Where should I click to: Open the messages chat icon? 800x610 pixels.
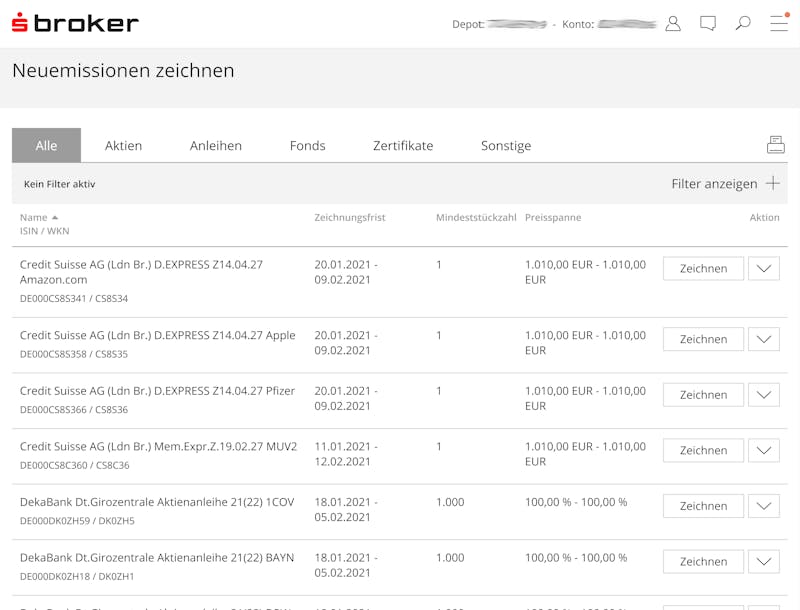coord(708,23)
